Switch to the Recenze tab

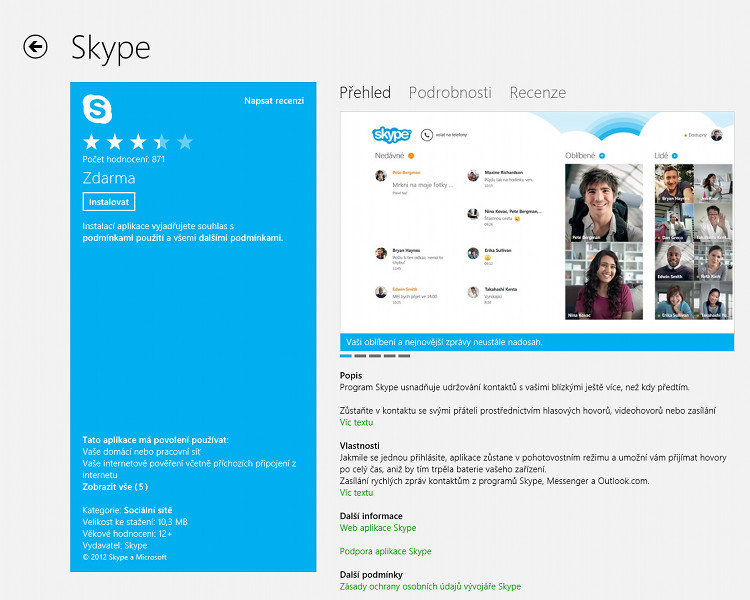coord(538,92)
